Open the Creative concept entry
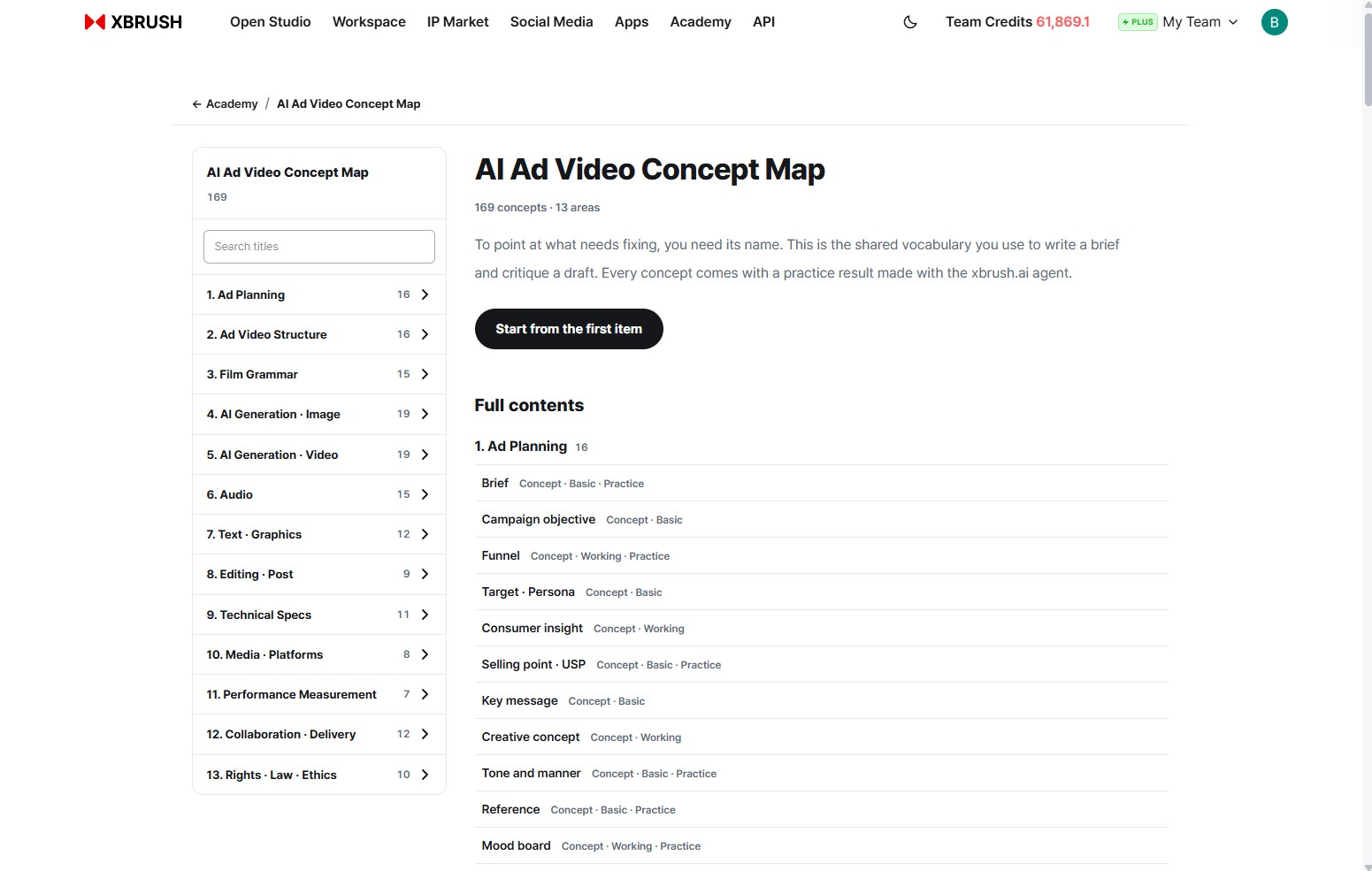1372x871 pixels. pyautogui.click(x=822, y=737)
